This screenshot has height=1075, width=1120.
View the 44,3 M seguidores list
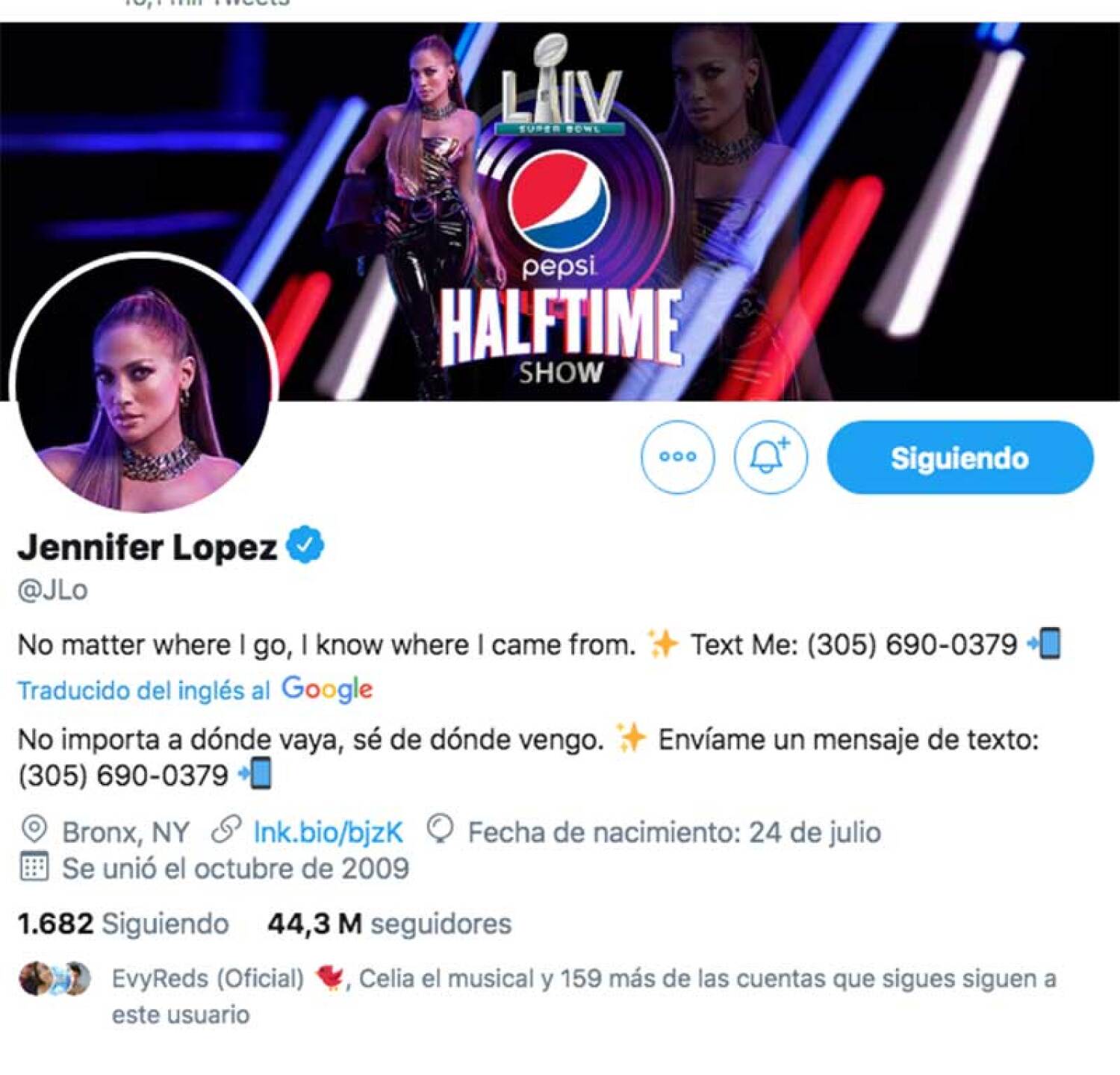[390, 923]
